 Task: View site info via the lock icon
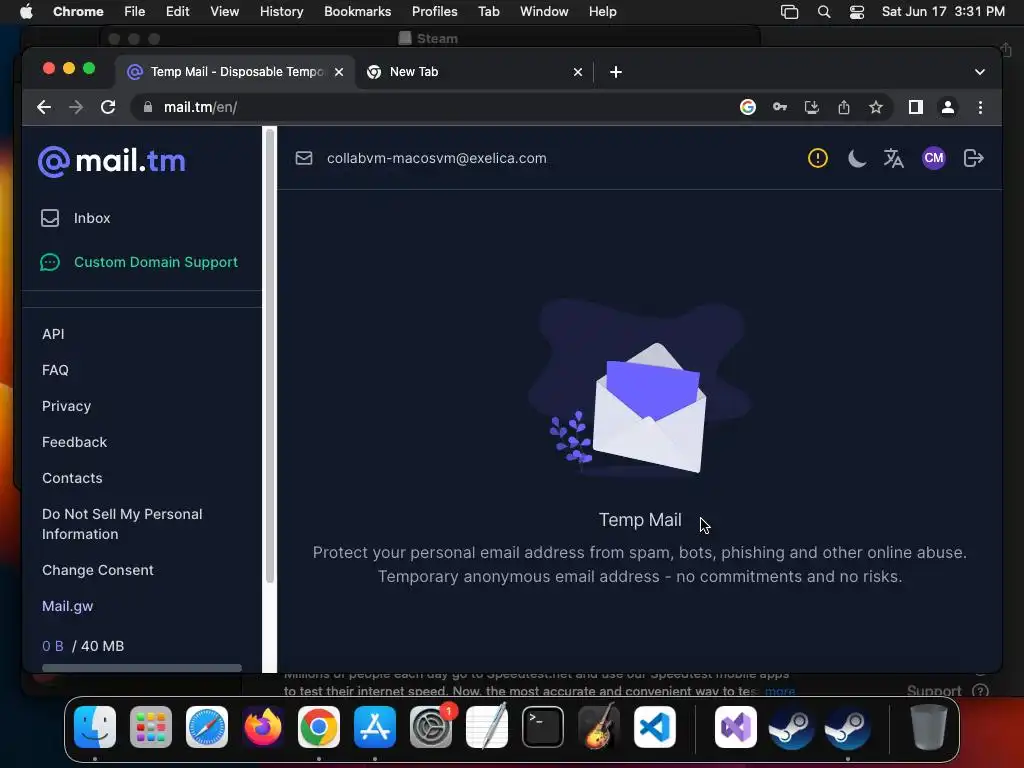click(148, 107)
